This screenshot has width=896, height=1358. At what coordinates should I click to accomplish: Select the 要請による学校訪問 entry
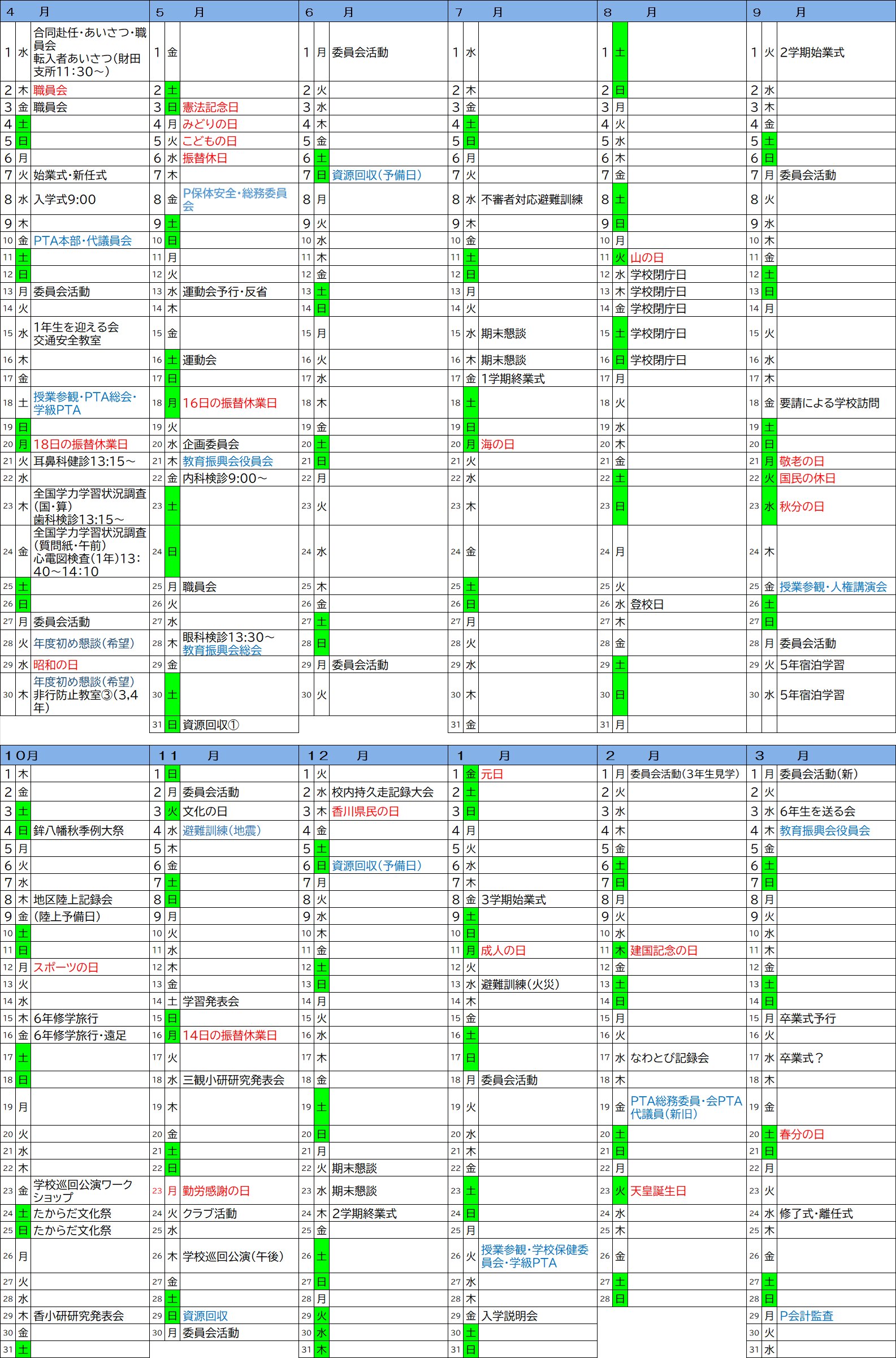coord(830,403)
